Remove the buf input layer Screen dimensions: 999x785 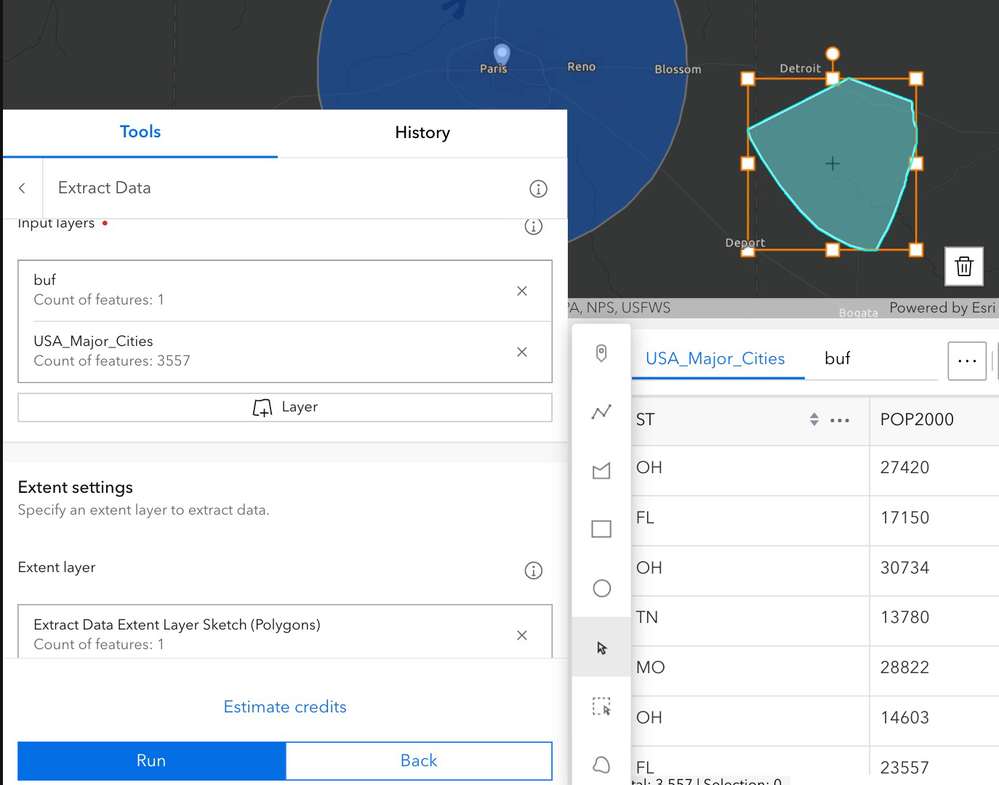pos(522,291)
